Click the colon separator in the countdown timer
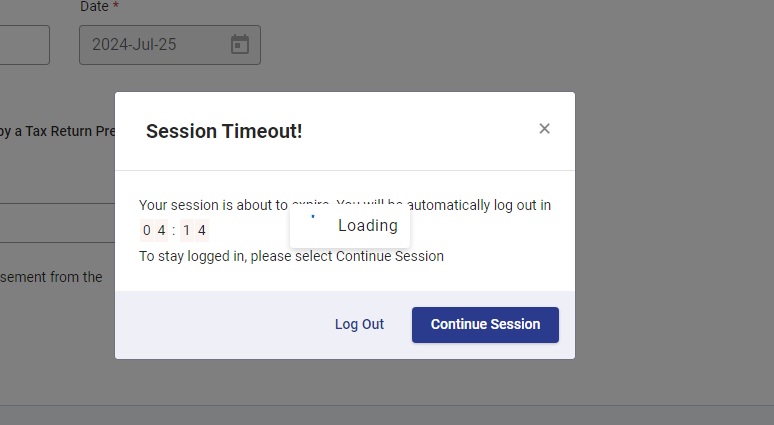The image size is (774, 425). [174, 231]
